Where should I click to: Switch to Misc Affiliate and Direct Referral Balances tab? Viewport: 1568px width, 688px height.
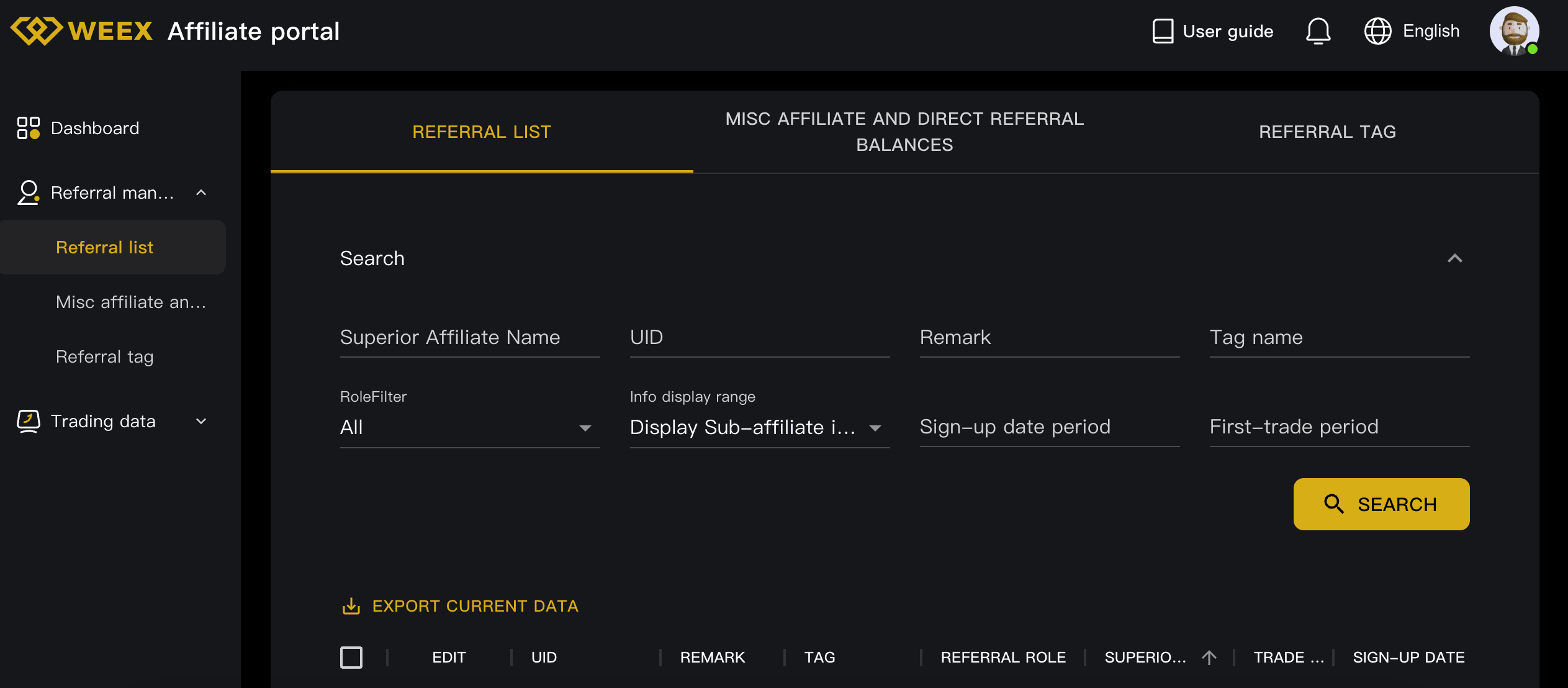[904, 132]
